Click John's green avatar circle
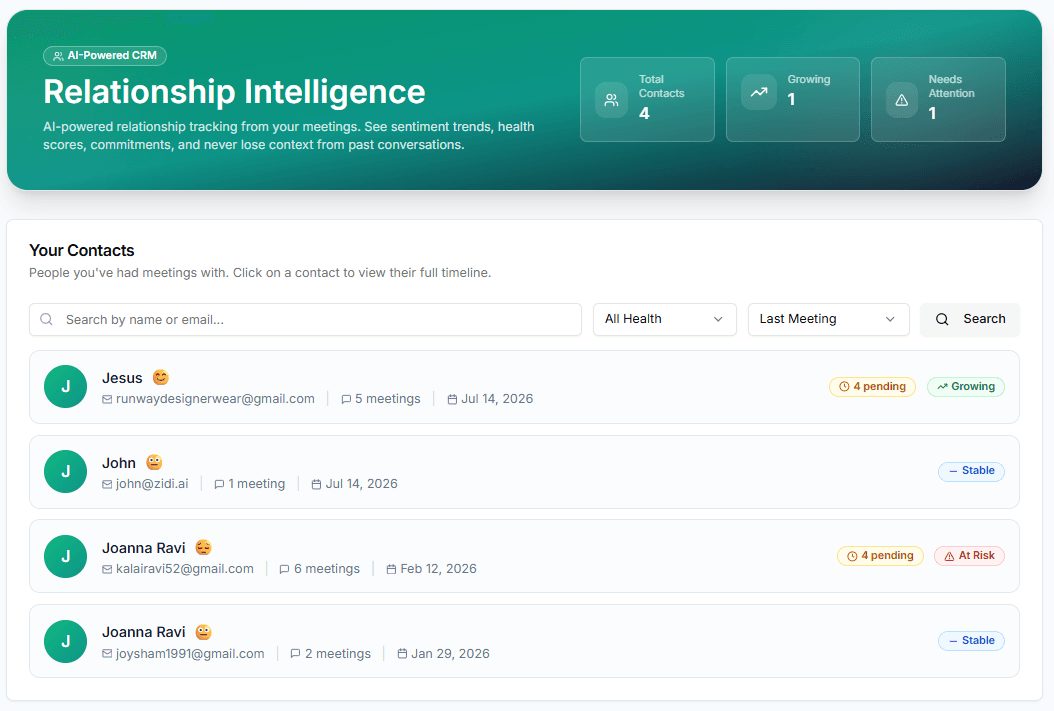 (x=65, y=472)
